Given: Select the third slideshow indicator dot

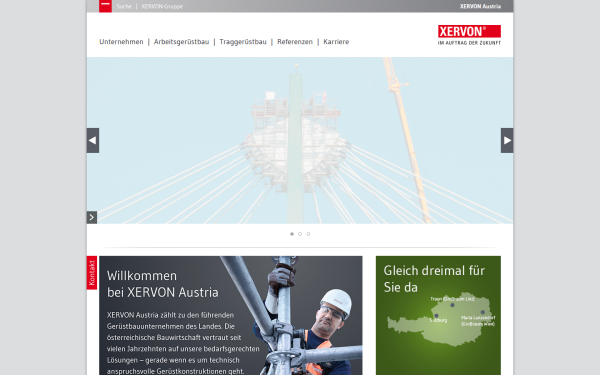Looking at the screenshot, I should (308, 234).
